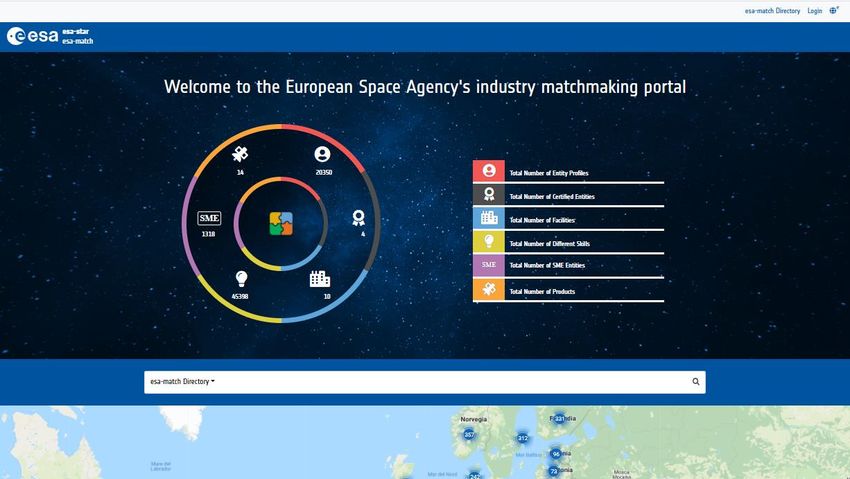The width and height of the screenshot is (850, 479).
Task: Open the esa-star link beside the logo
Action: point(75,31)
